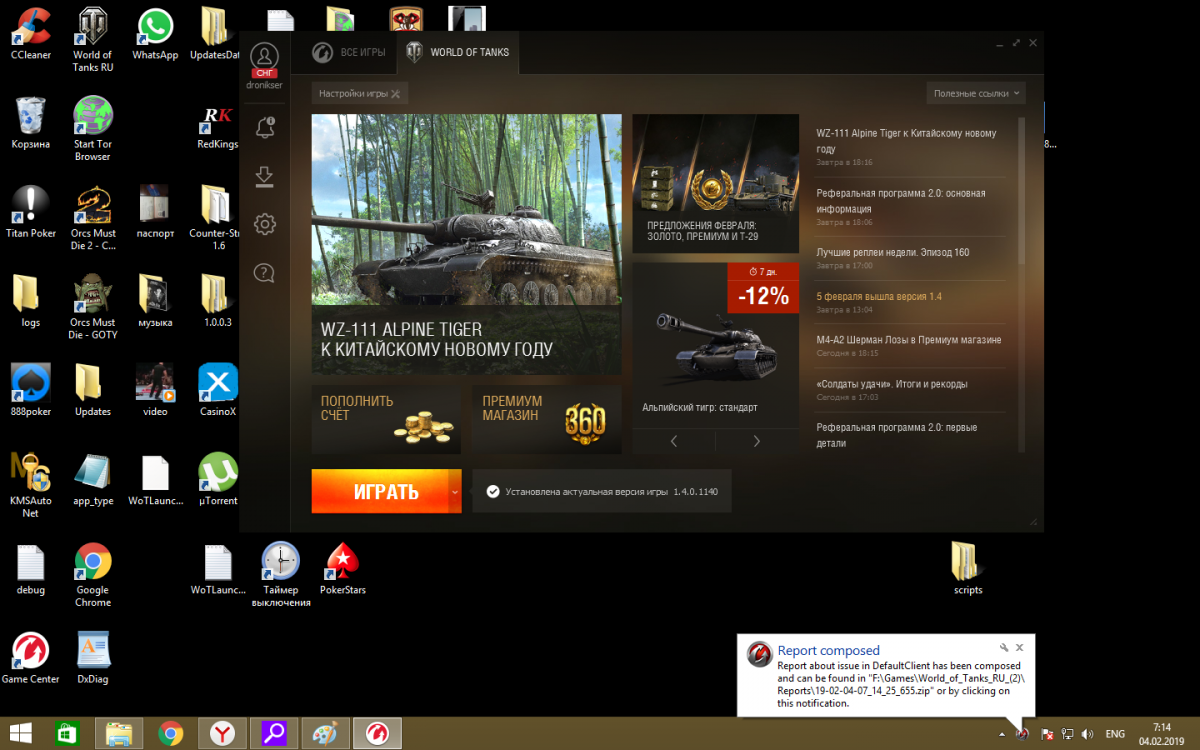Click the dronikser profile avatar
The width and height of the screenshot is (1200, 750).
coord(264,57)
